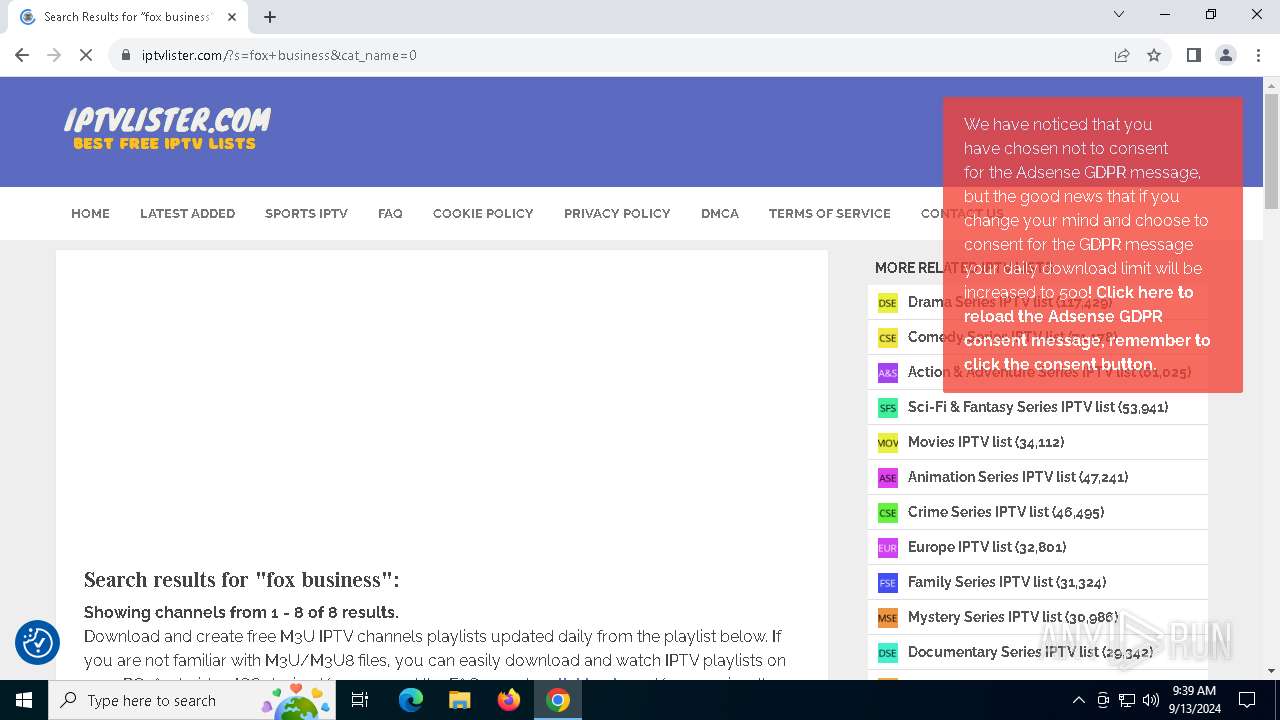The height and width of the screenshot is (720, 1280).
Task: Click the A&S Action & Adventure icon
Action: click(x=887, y=373)
